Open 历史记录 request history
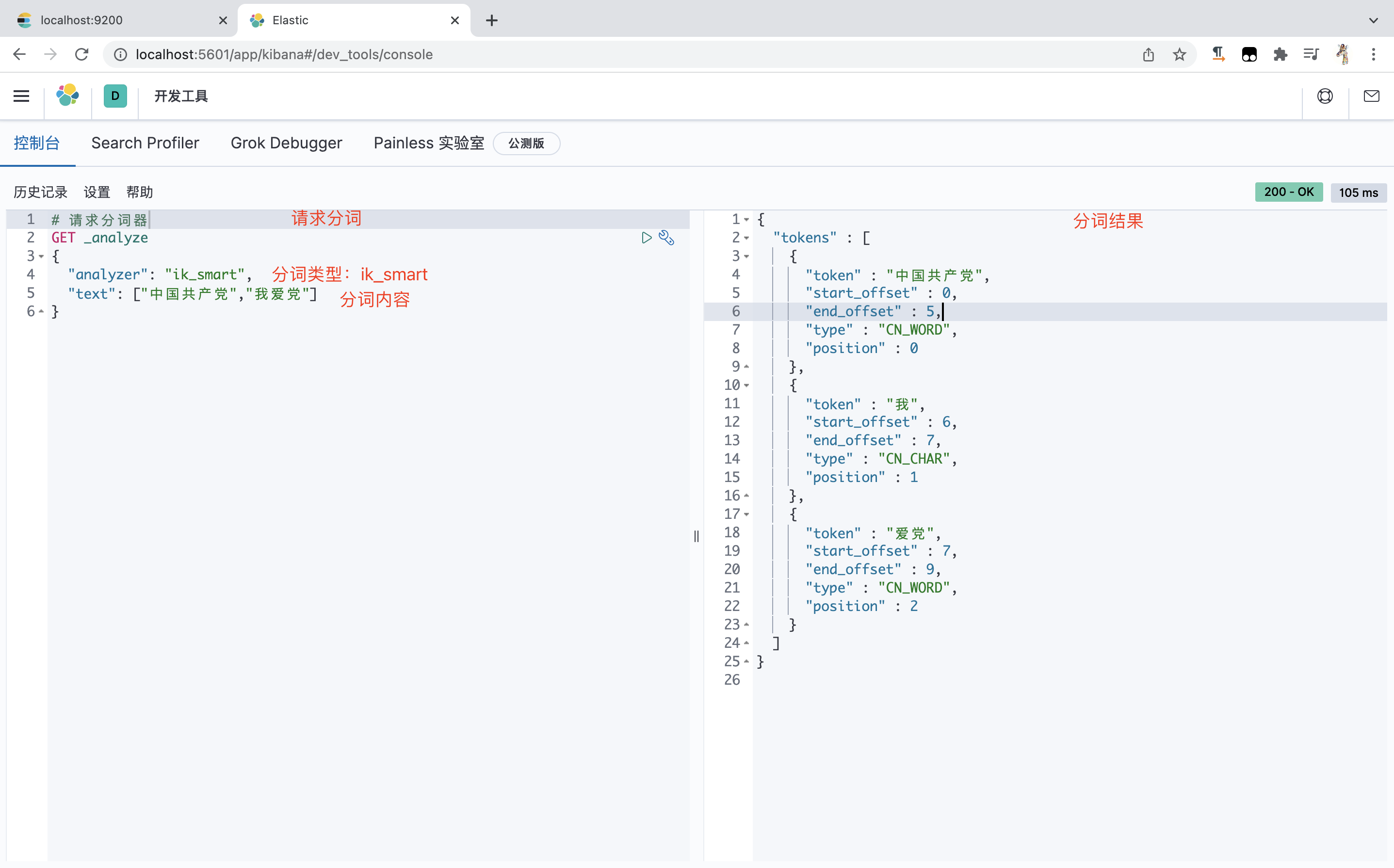Viewport: 1394px width, 868px height. (40, 193)
